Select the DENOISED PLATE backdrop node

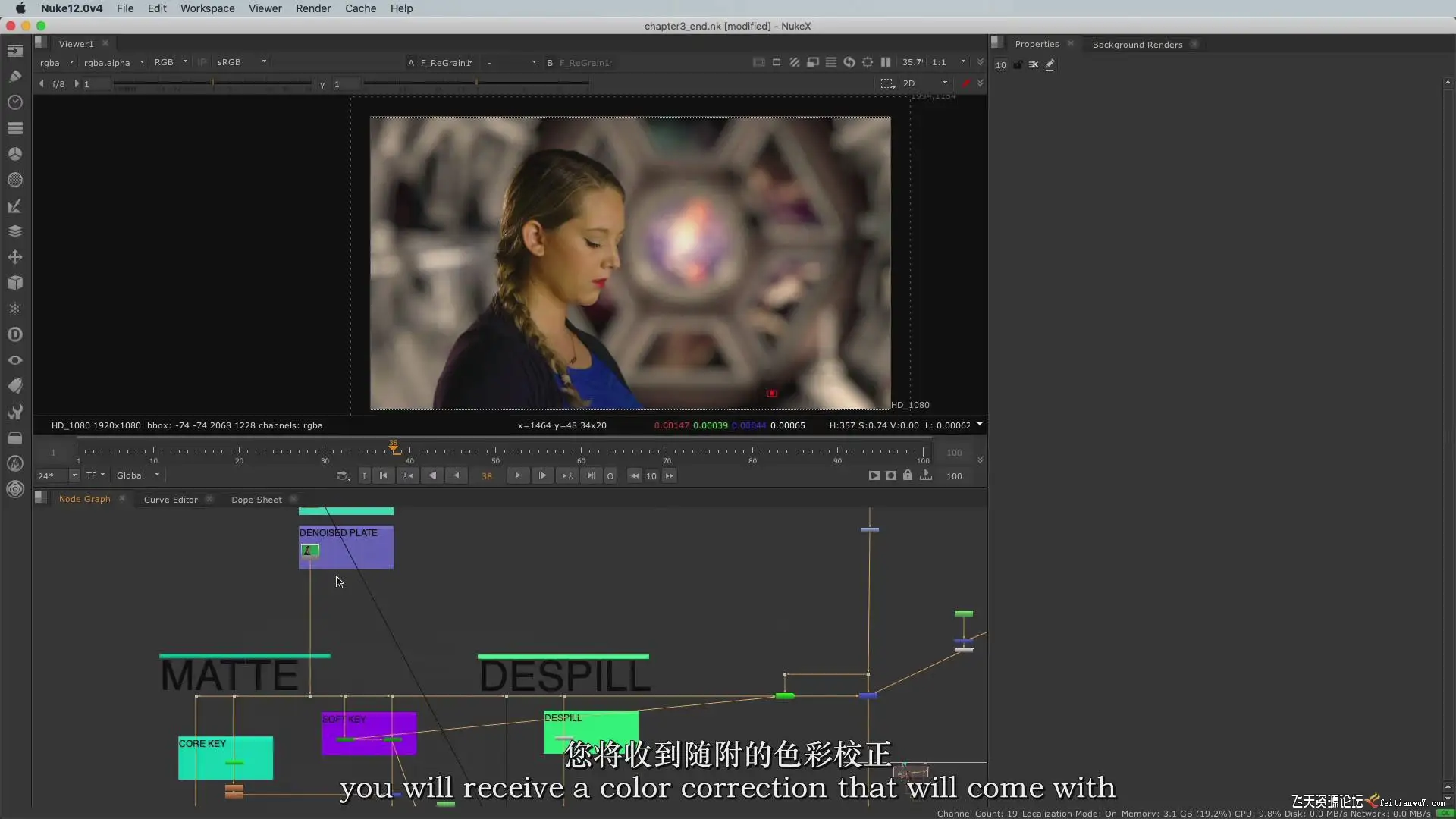pos(346,548)
